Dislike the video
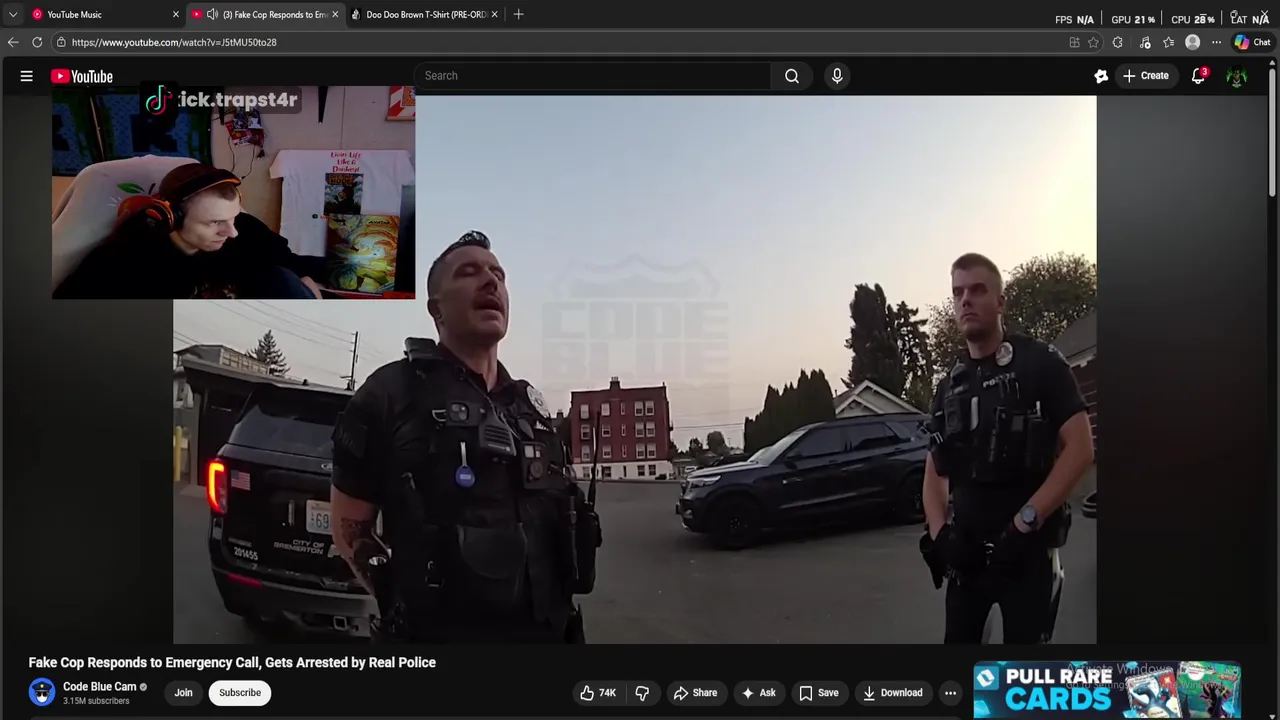Screen dimensions: 1280x720 pyautogui.click(x=642, y=693)
